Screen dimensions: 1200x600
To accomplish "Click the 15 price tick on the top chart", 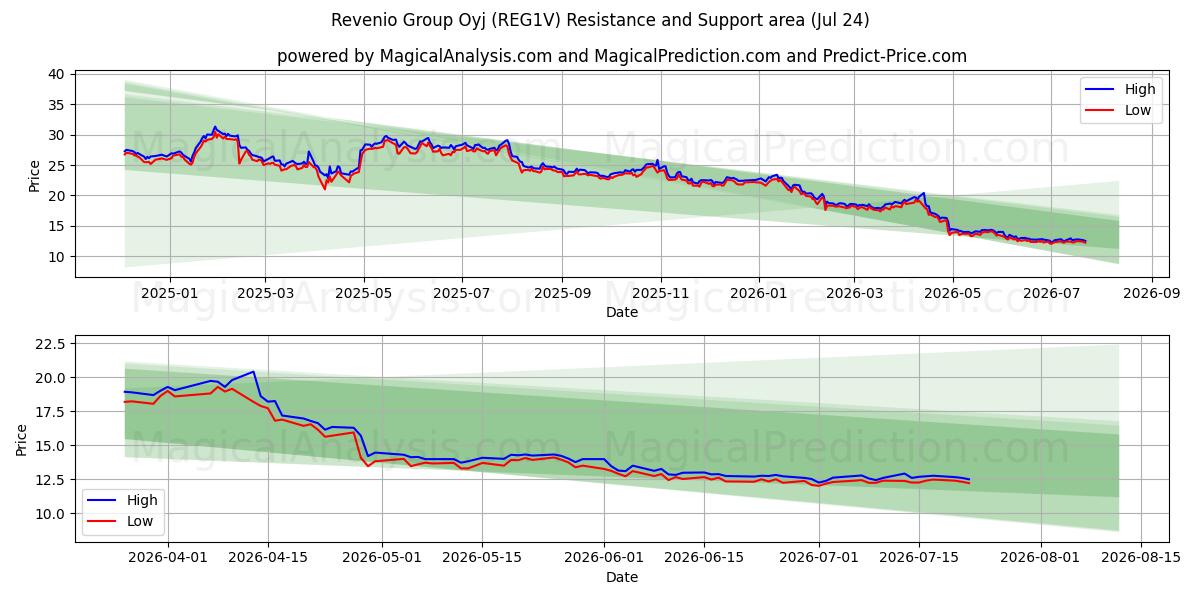I will coord(56,226).
